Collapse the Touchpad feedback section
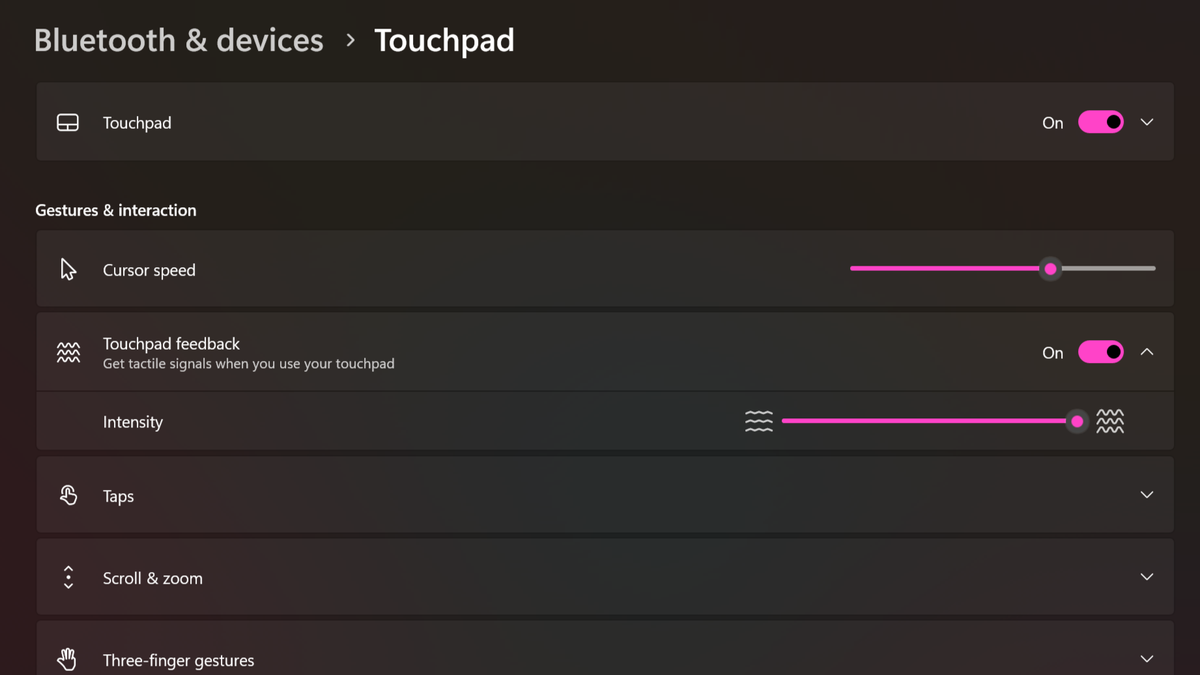 point(1146,352)
